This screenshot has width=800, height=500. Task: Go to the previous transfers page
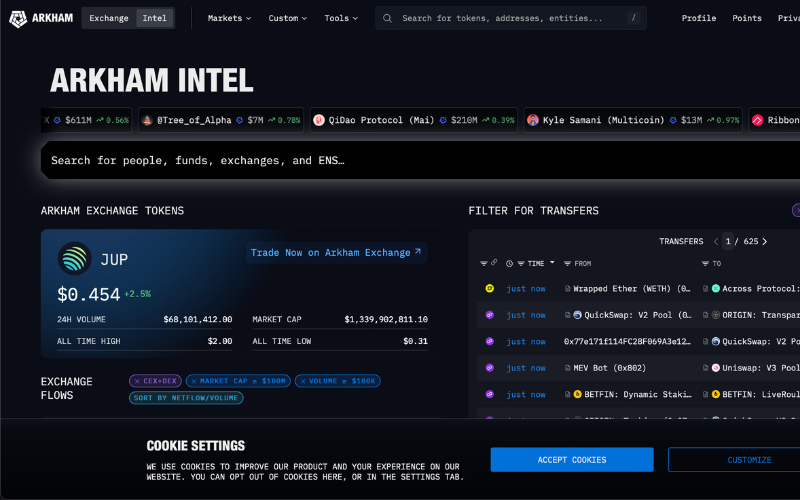(x=716, y=241)
